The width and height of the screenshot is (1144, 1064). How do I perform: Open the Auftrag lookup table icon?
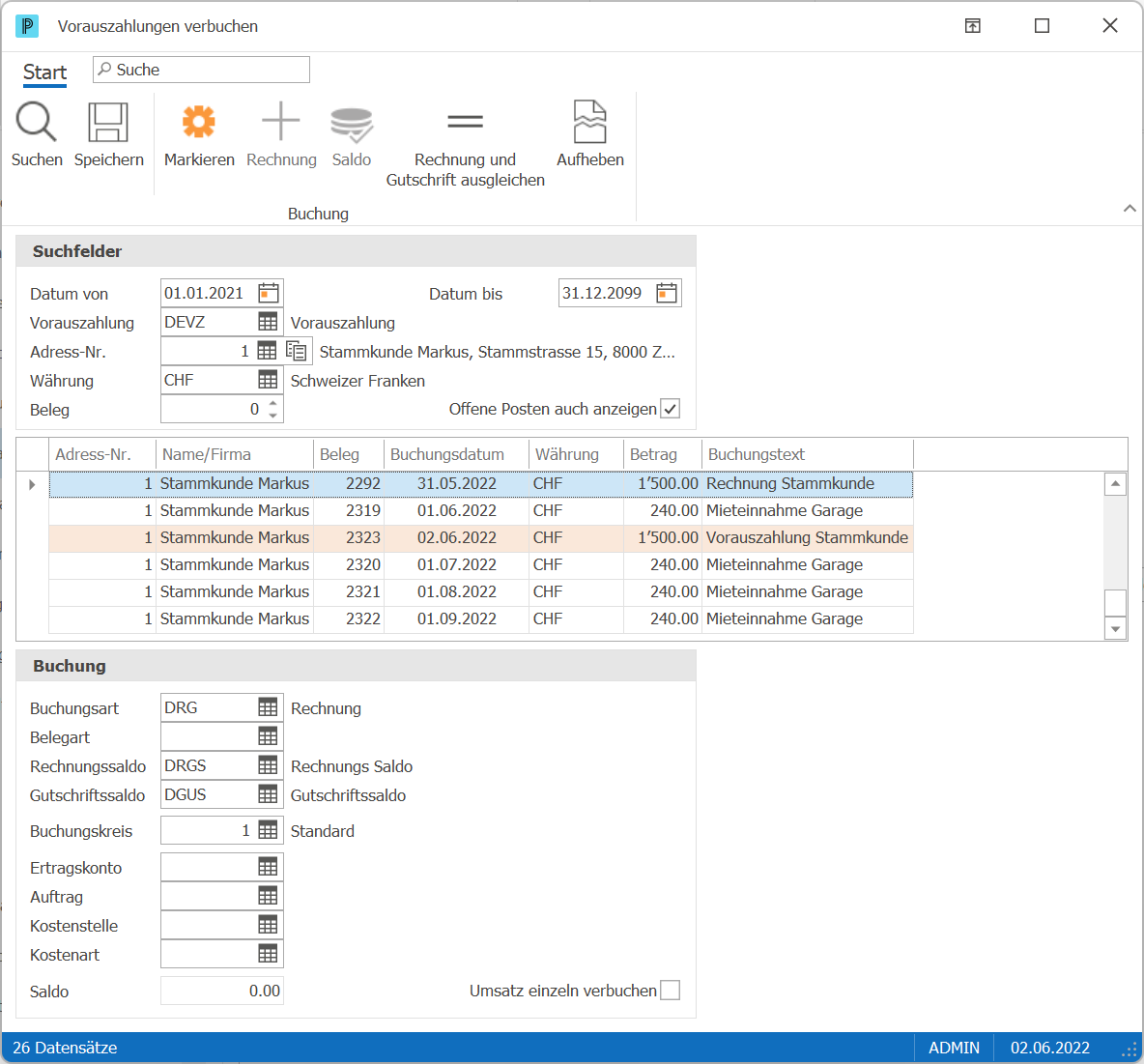(268, 896)
